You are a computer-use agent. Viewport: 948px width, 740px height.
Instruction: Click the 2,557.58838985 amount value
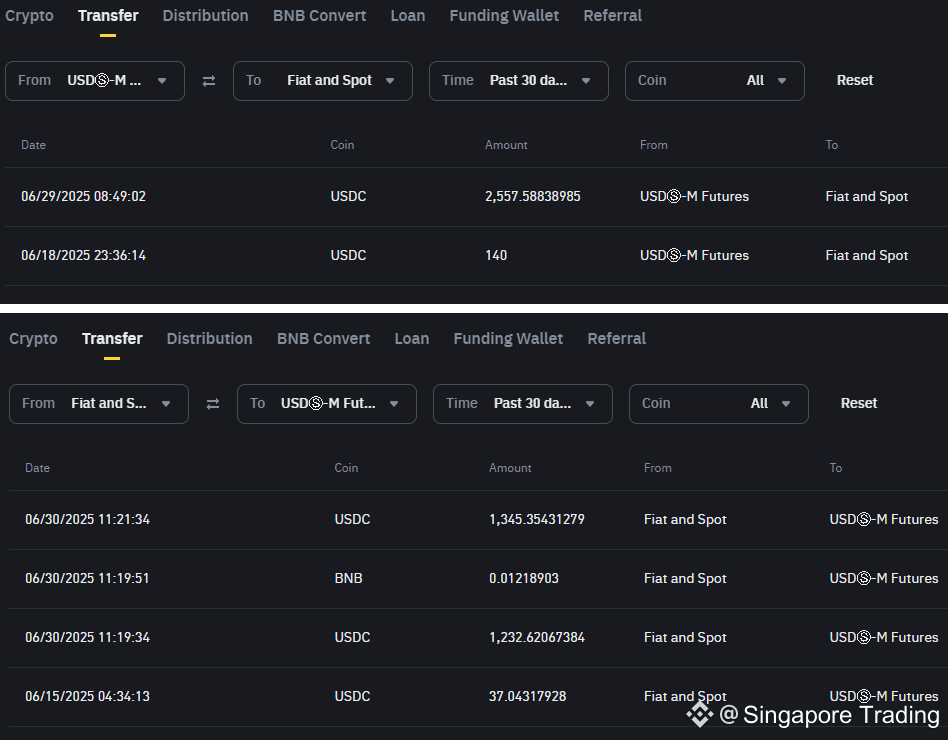pos(532,197)
